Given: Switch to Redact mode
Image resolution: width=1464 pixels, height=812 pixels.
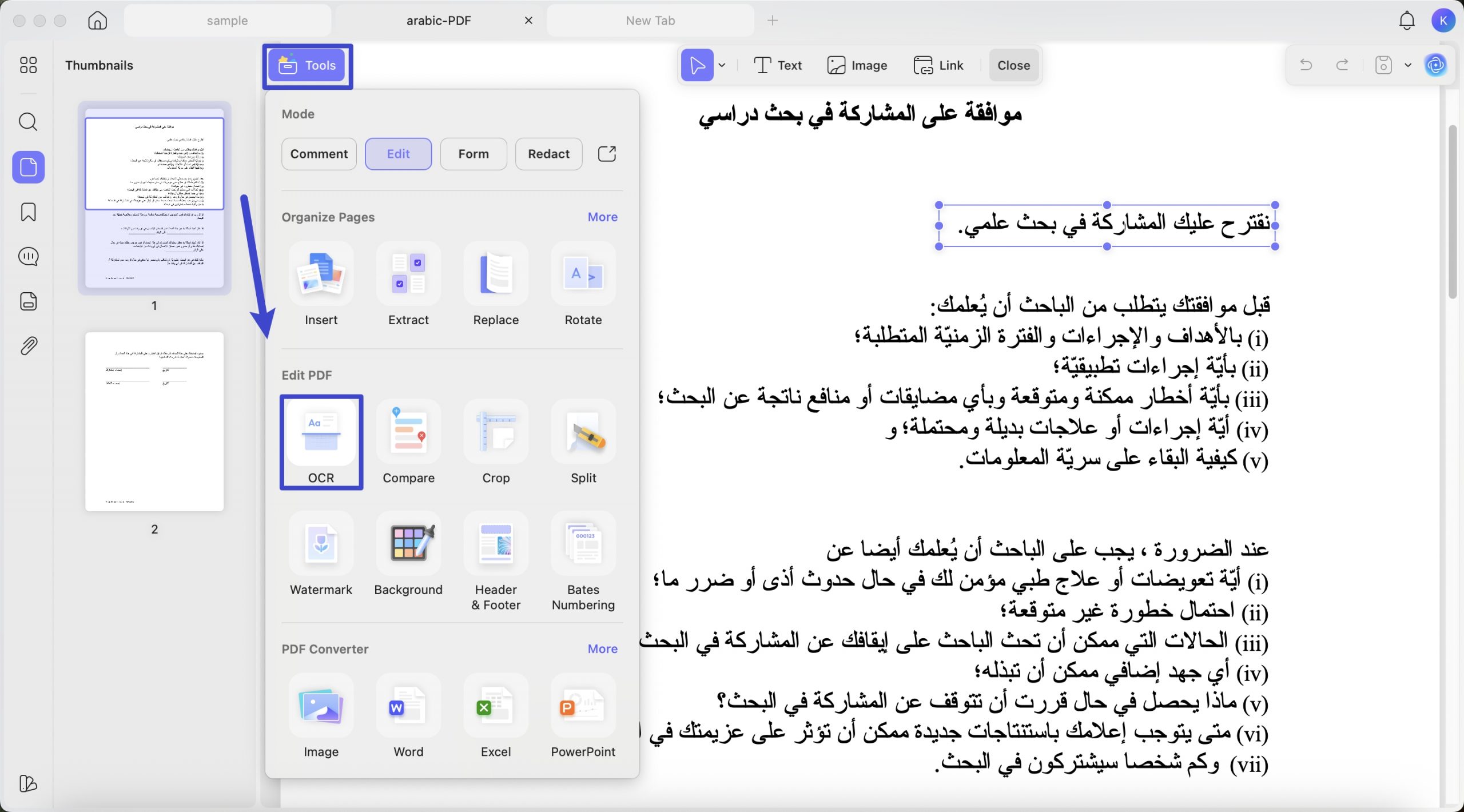Looking at the screenshot, I should [x=548, y=154].
